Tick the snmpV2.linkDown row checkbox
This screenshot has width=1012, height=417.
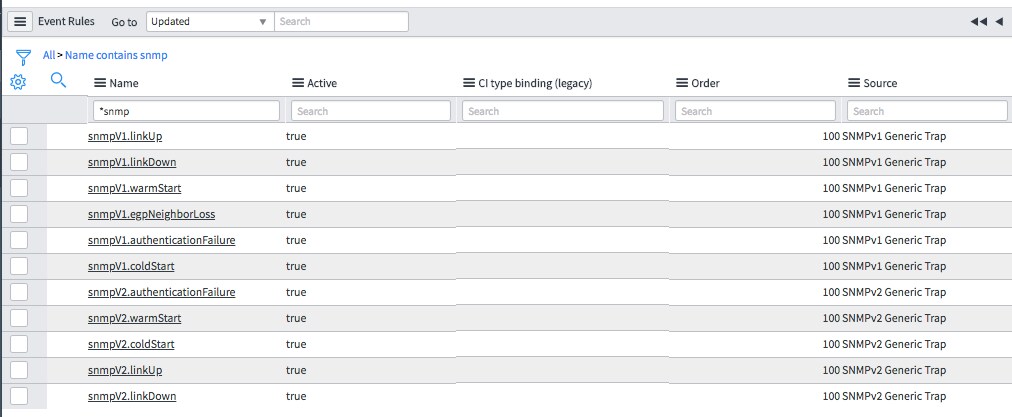pyautogui.click(x=19, y=396)
